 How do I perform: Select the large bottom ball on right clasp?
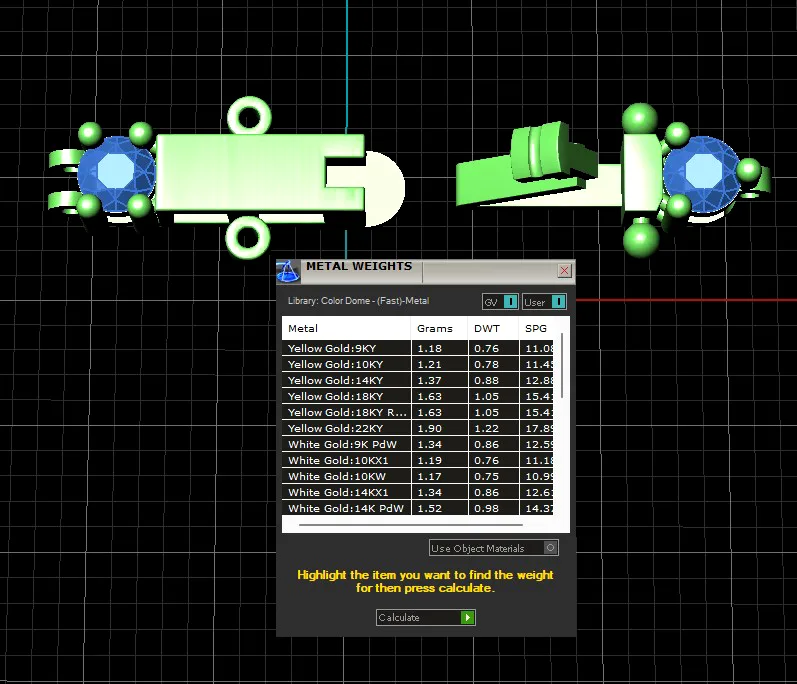640,238
